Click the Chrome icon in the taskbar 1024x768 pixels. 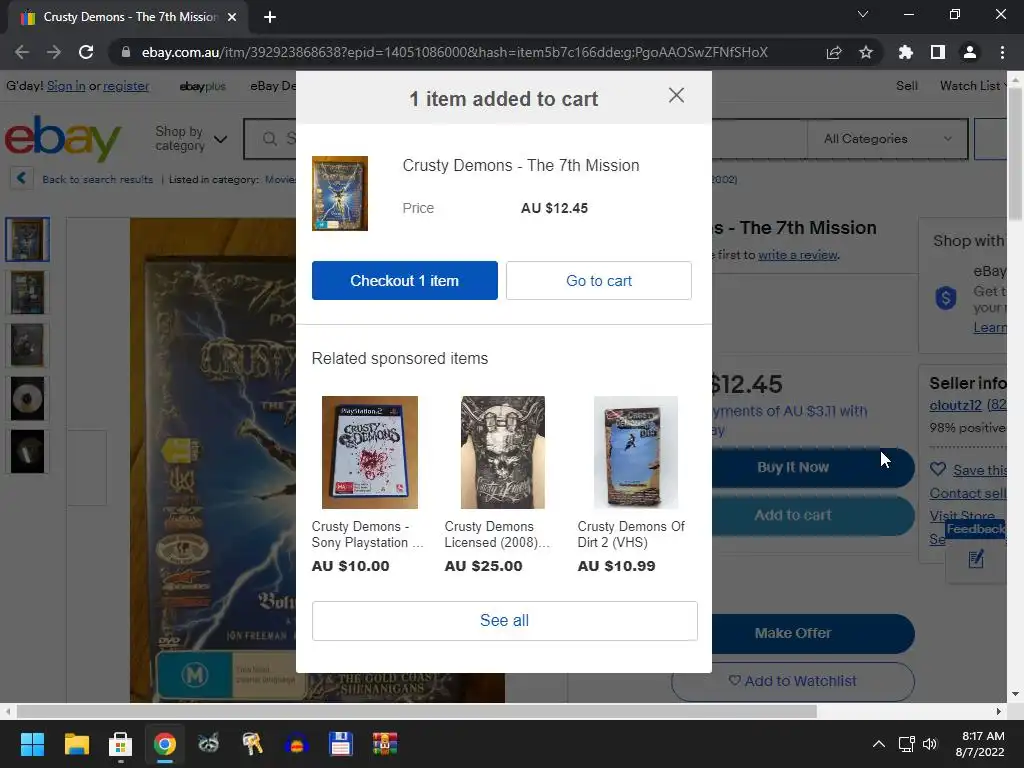coord(165,744)
